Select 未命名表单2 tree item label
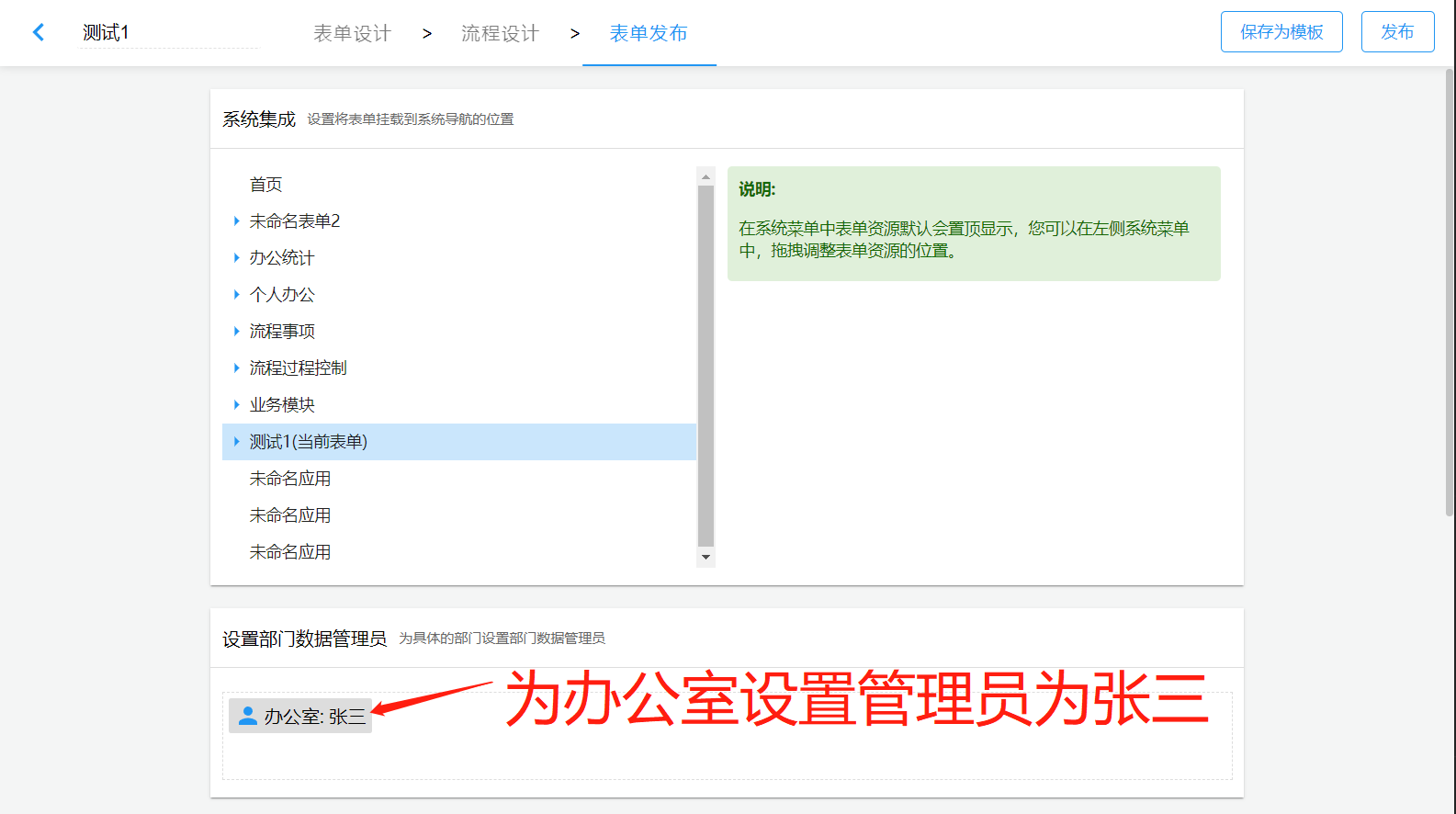The image size is (1456, 814). tap(295, 221)
